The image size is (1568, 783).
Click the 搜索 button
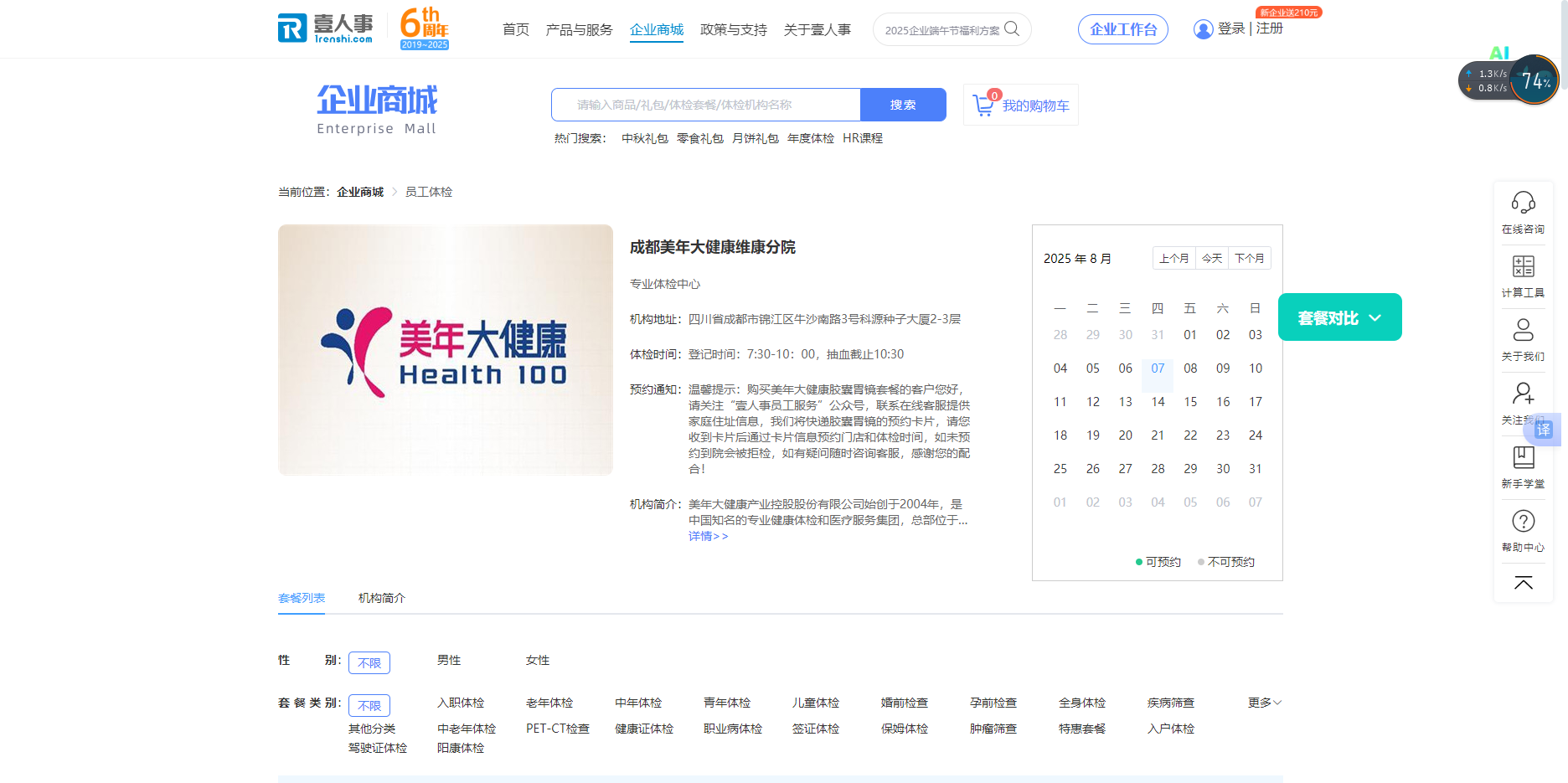click(x=903, y=105)
